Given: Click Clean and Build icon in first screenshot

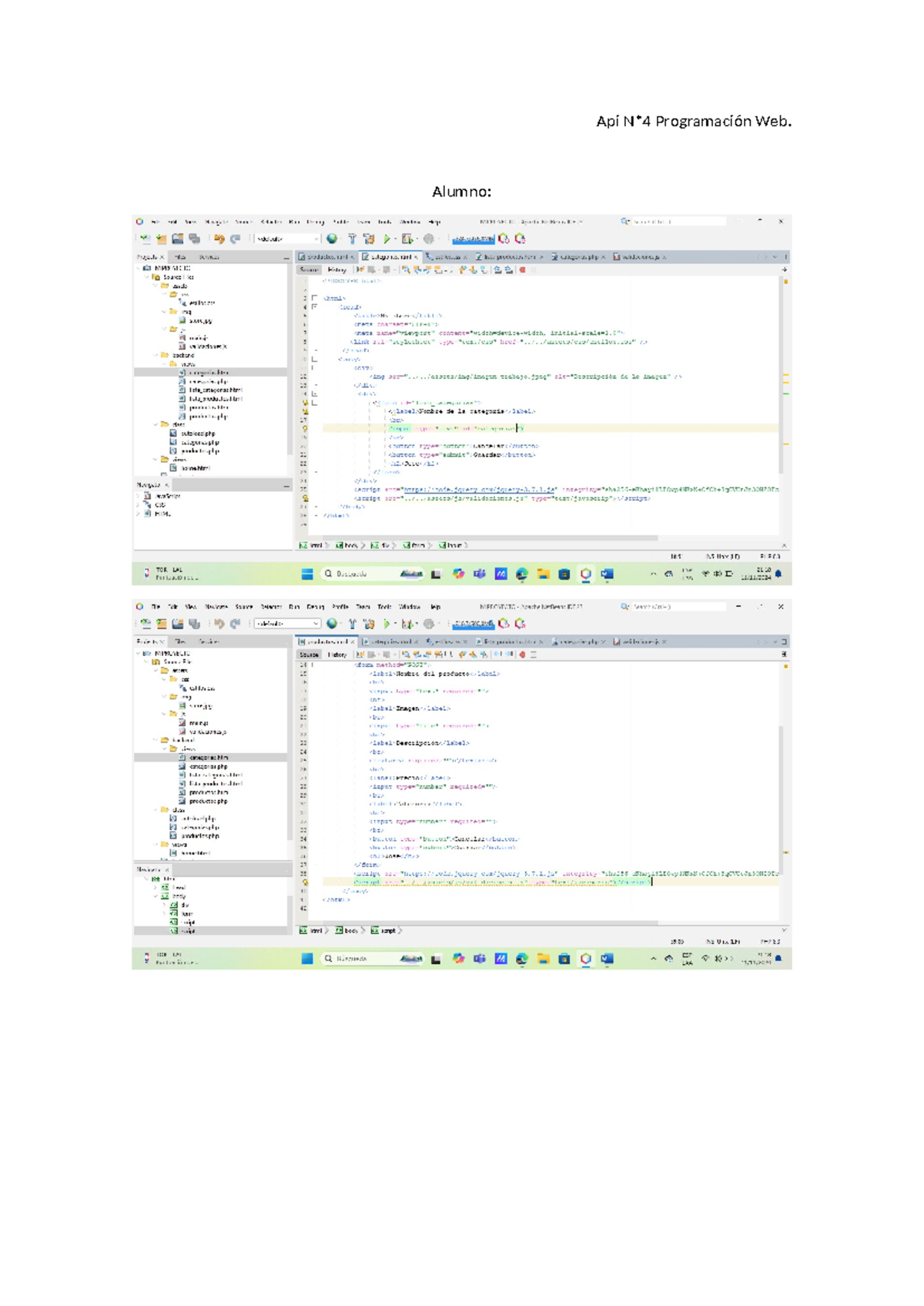Looking at the screenshot, I should (369, 239).
